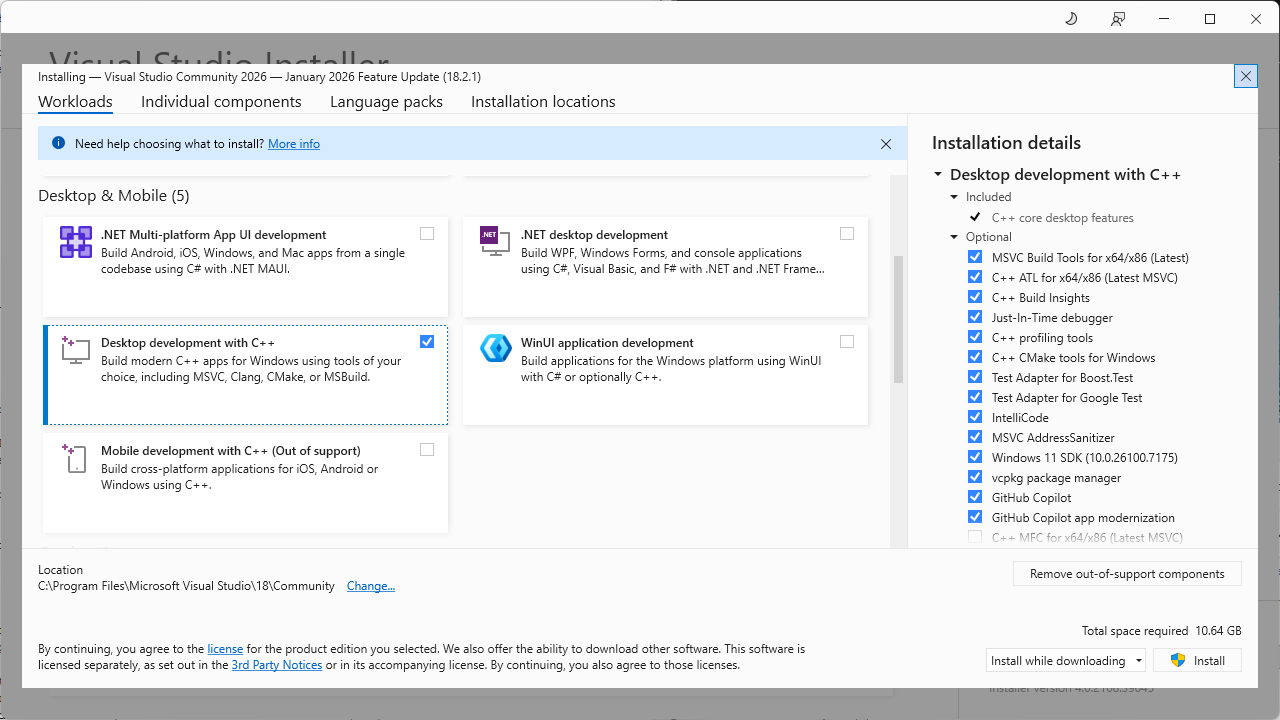
Task: Open the license link
Action: click(x=226, y=649)
